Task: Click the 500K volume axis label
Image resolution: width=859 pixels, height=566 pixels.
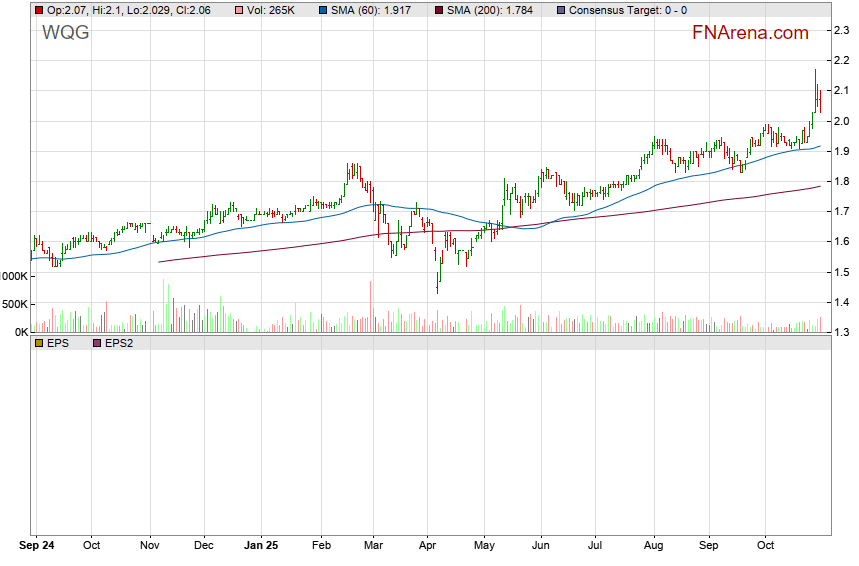Action: [13, 304]
